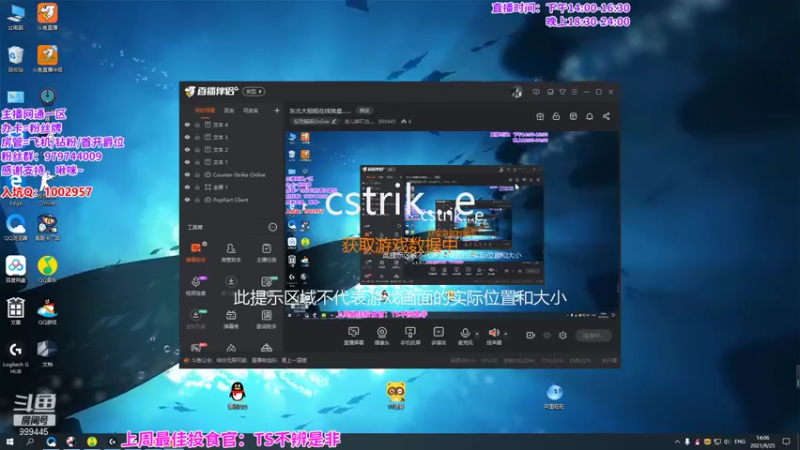Add a 多媒体 media source

coord(438,336)
